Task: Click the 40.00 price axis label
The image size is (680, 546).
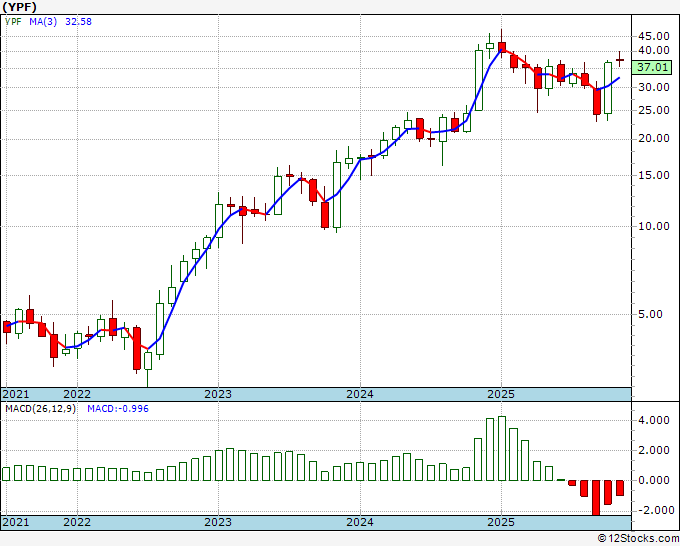Action: [654, 51]
